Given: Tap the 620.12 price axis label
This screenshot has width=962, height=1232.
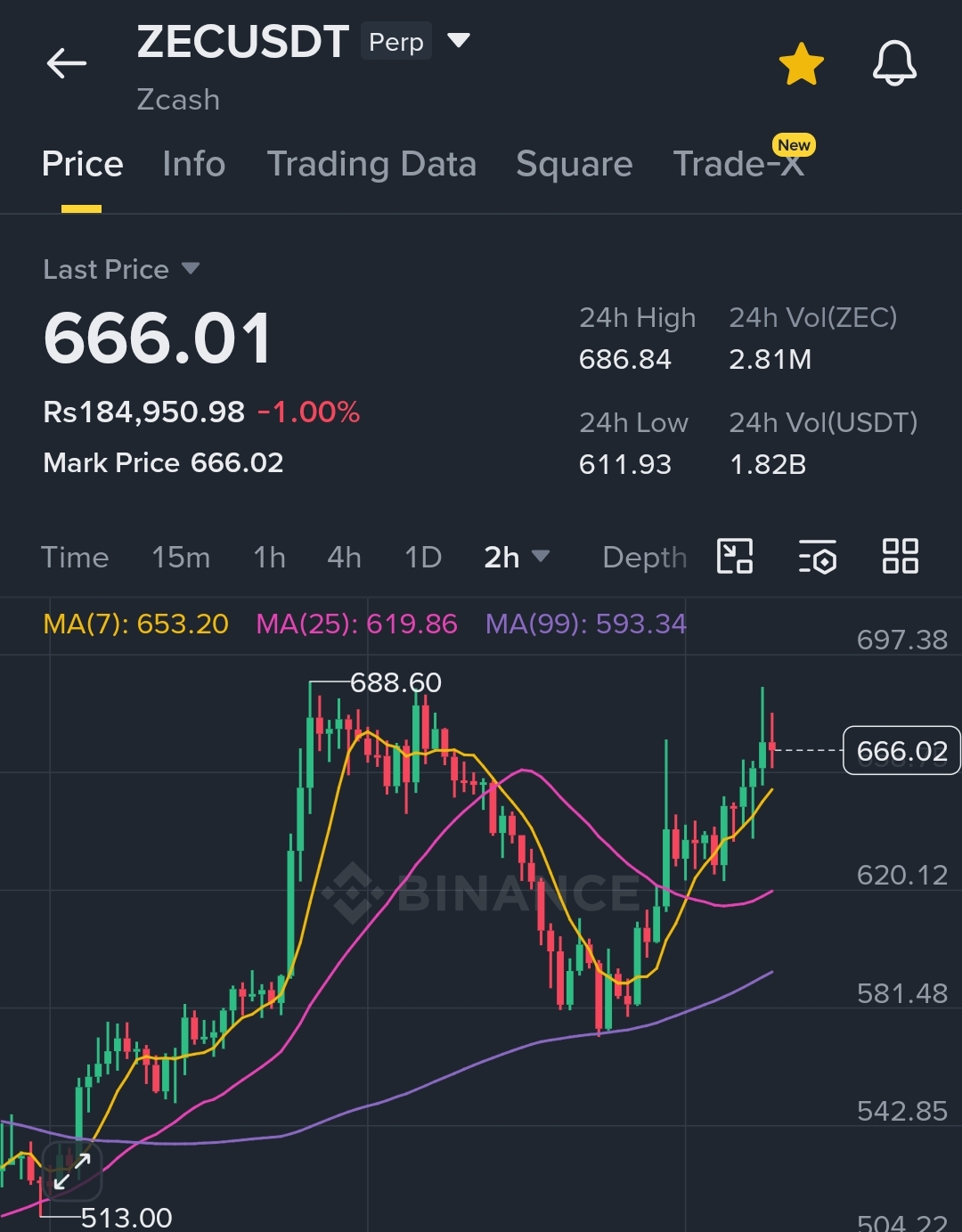Looking at the screenshot, I should pos(901,875).
